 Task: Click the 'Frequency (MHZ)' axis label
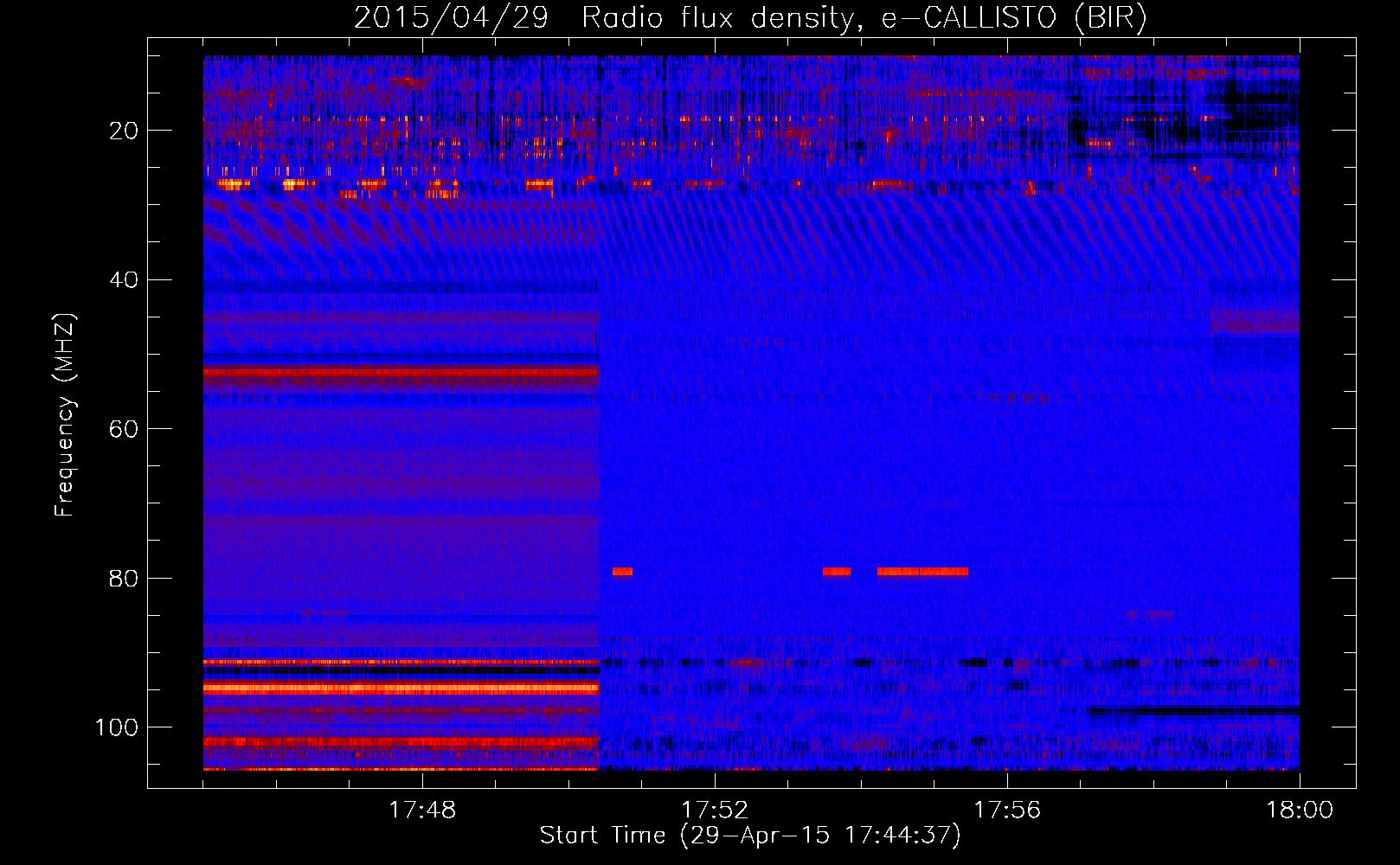tap(65, 415)
